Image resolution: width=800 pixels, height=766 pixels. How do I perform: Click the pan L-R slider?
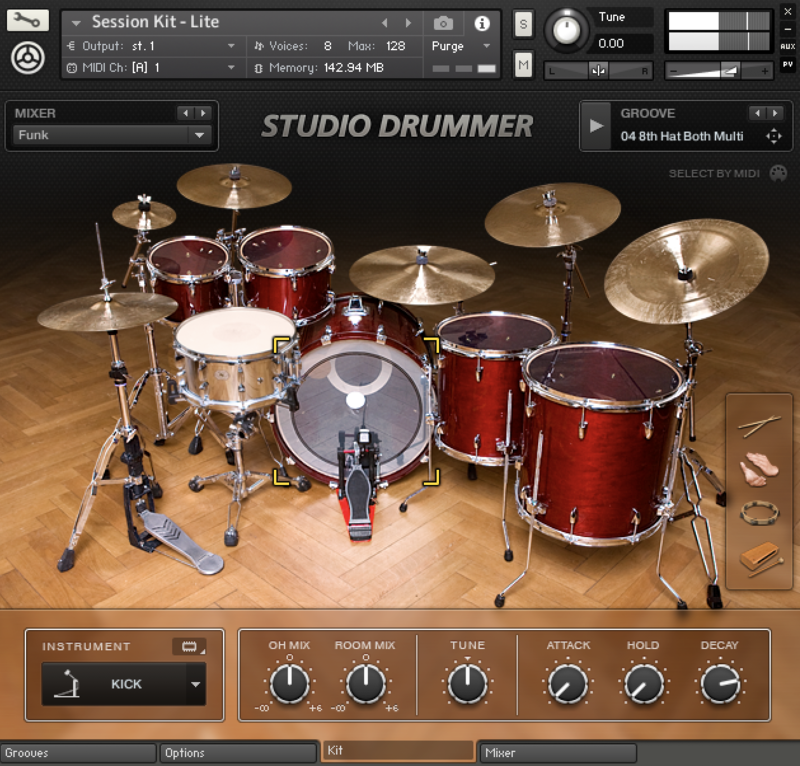tap(597, 70)
